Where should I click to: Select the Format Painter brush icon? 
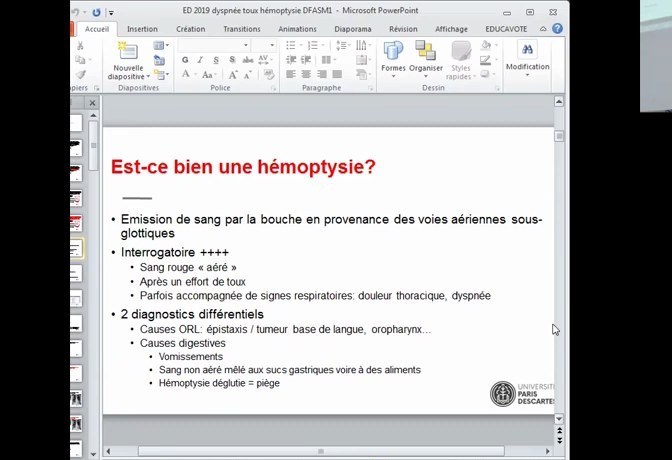(x=80, y=74)
